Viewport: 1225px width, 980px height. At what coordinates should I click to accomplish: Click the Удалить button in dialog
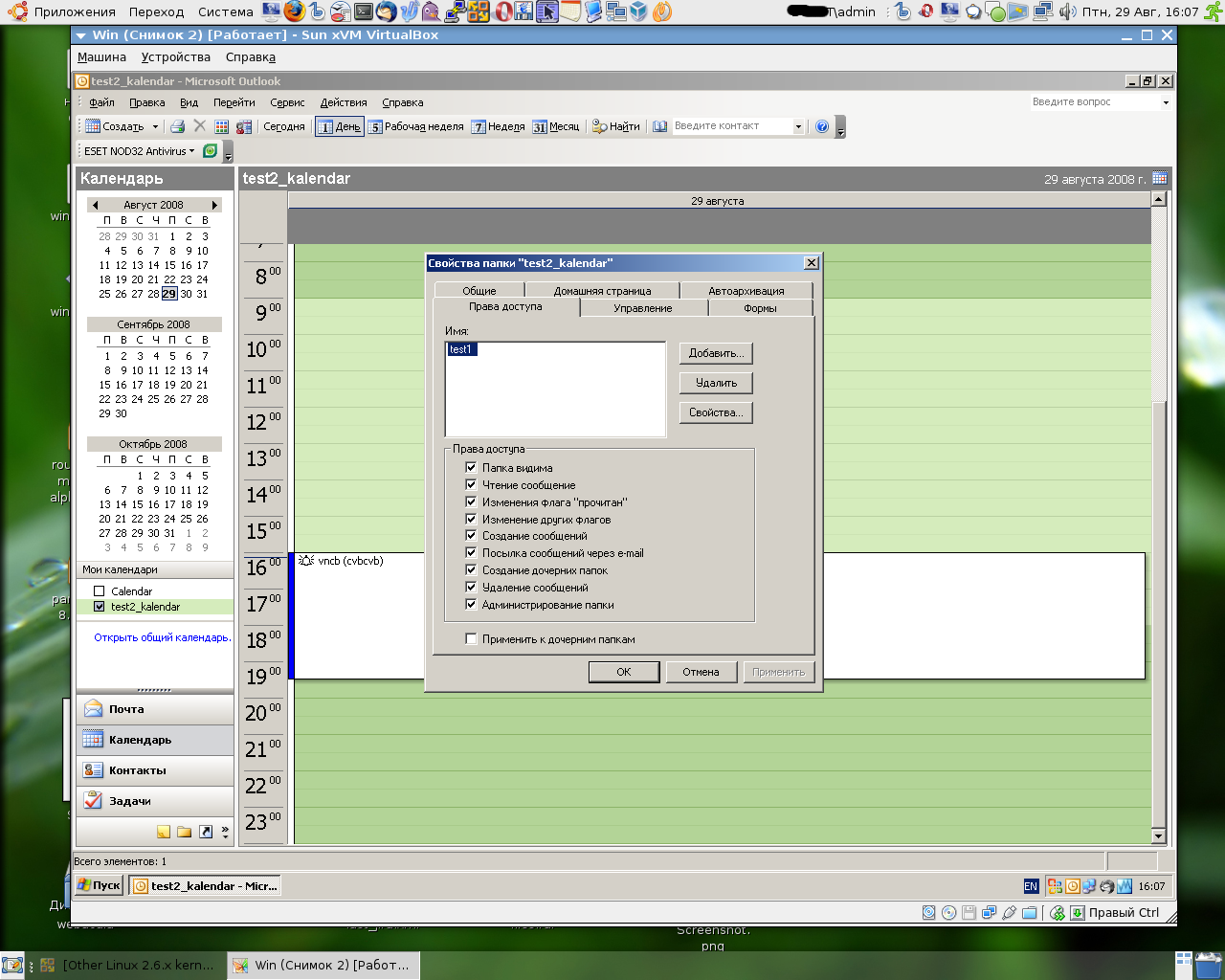(x=716, y=383)
